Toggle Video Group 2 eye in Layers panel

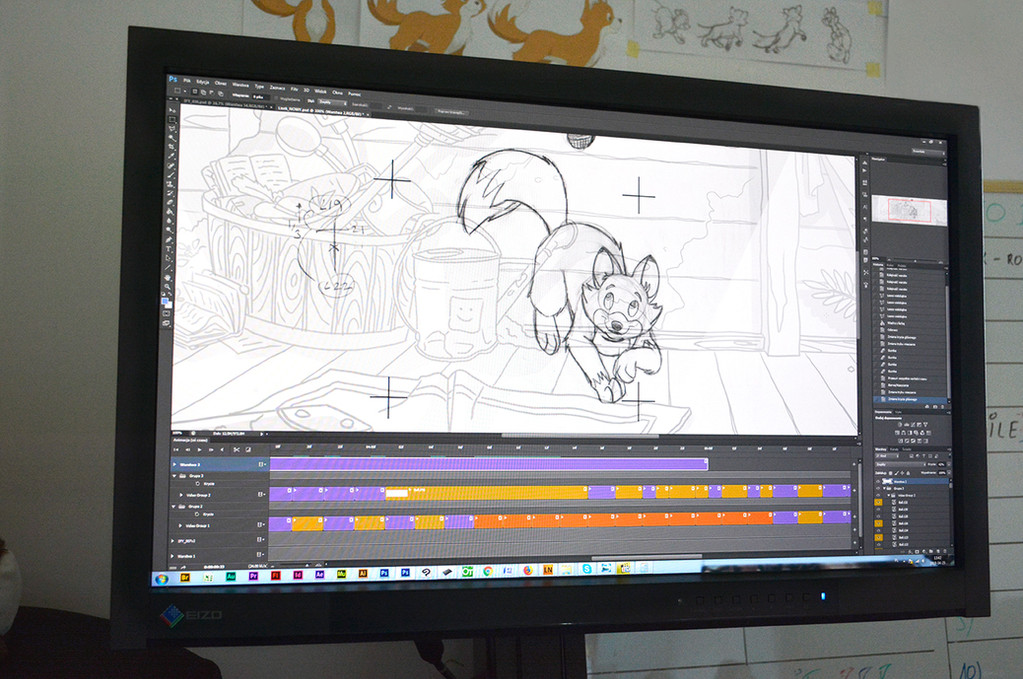(x=878, y=495)
